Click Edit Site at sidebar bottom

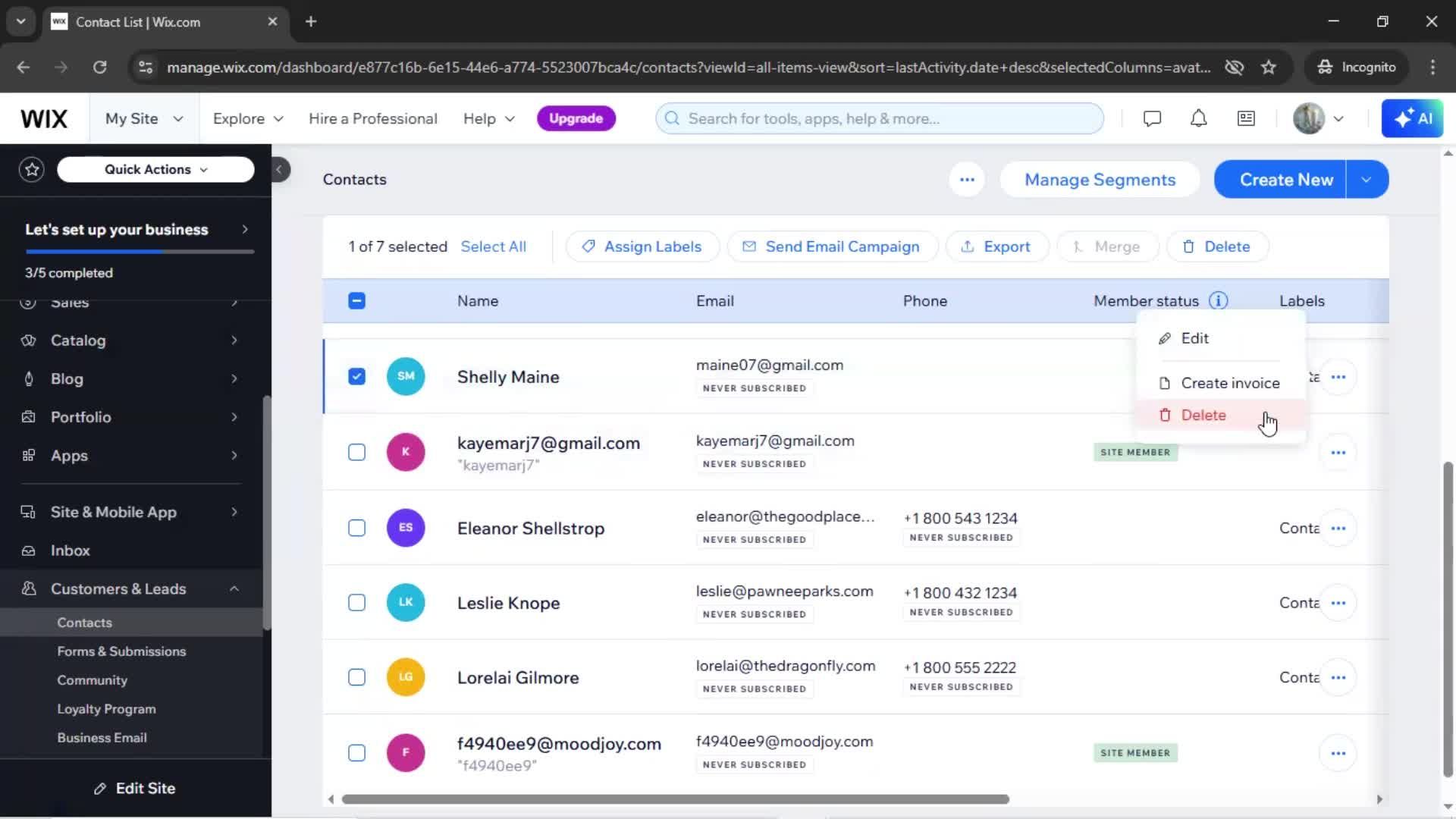coord(135,789)
